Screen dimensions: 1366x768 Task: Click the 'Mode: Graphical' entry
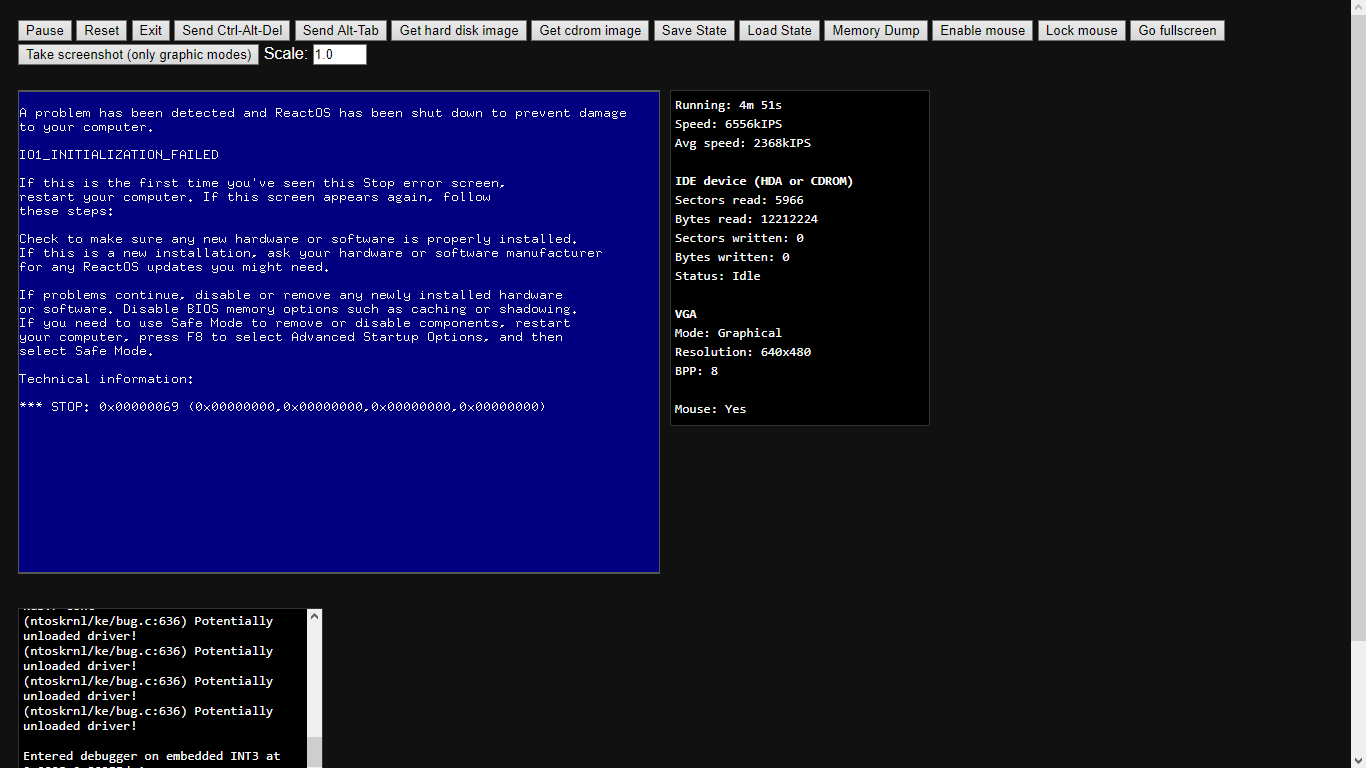pos(728,333)
